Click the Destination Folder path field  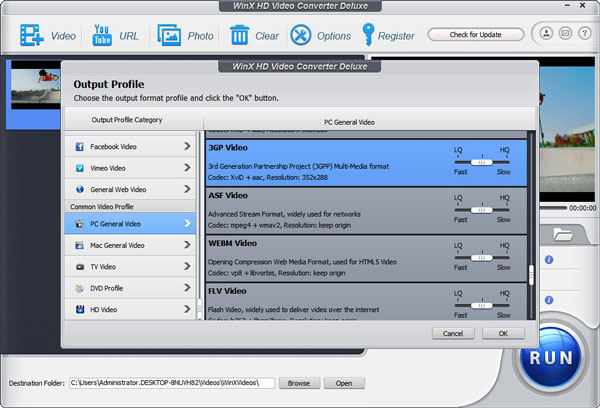(172, 383)
